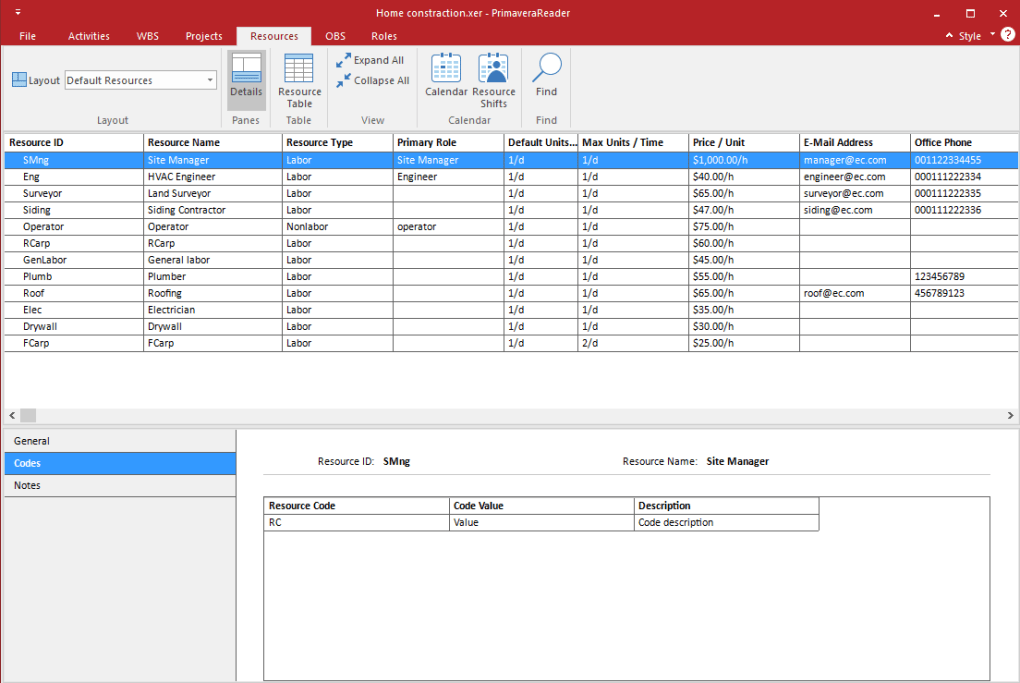This screenshot has height=683, width=1020.
Task: Click the Collapse All icon
Action: tap(344, 81)
